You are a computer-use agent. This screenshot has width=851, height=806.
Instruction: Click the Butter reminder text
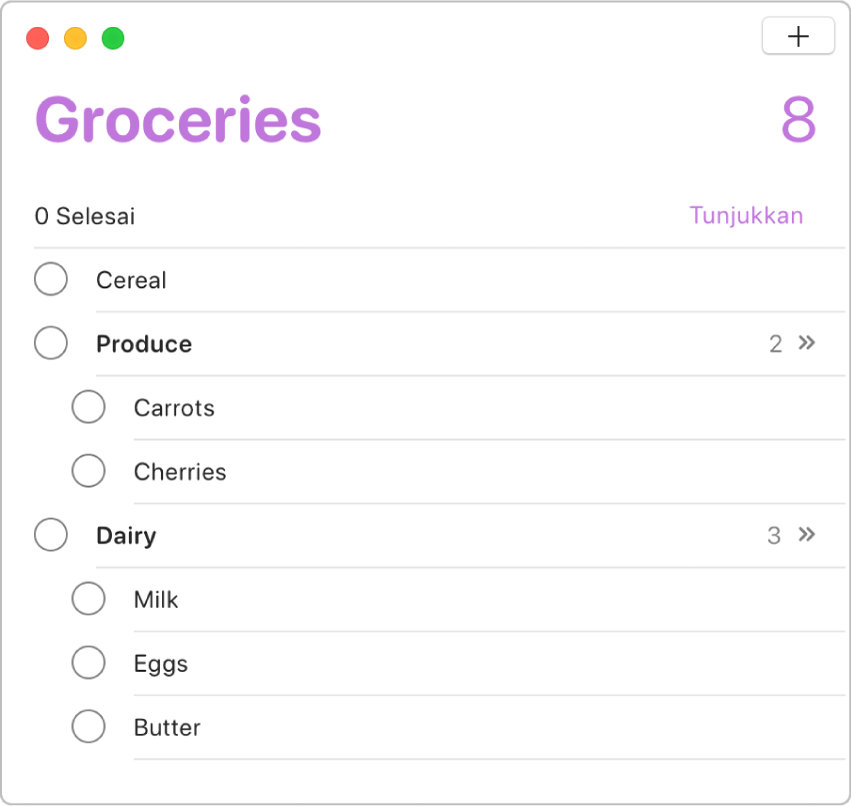167,728
